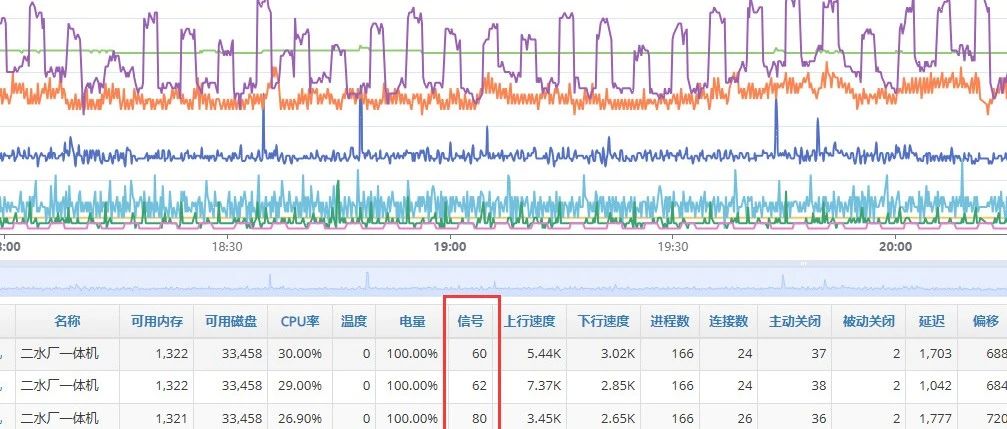Click active-close cell 37
Screen dimensions: 1007x429
tap(819, 354)
